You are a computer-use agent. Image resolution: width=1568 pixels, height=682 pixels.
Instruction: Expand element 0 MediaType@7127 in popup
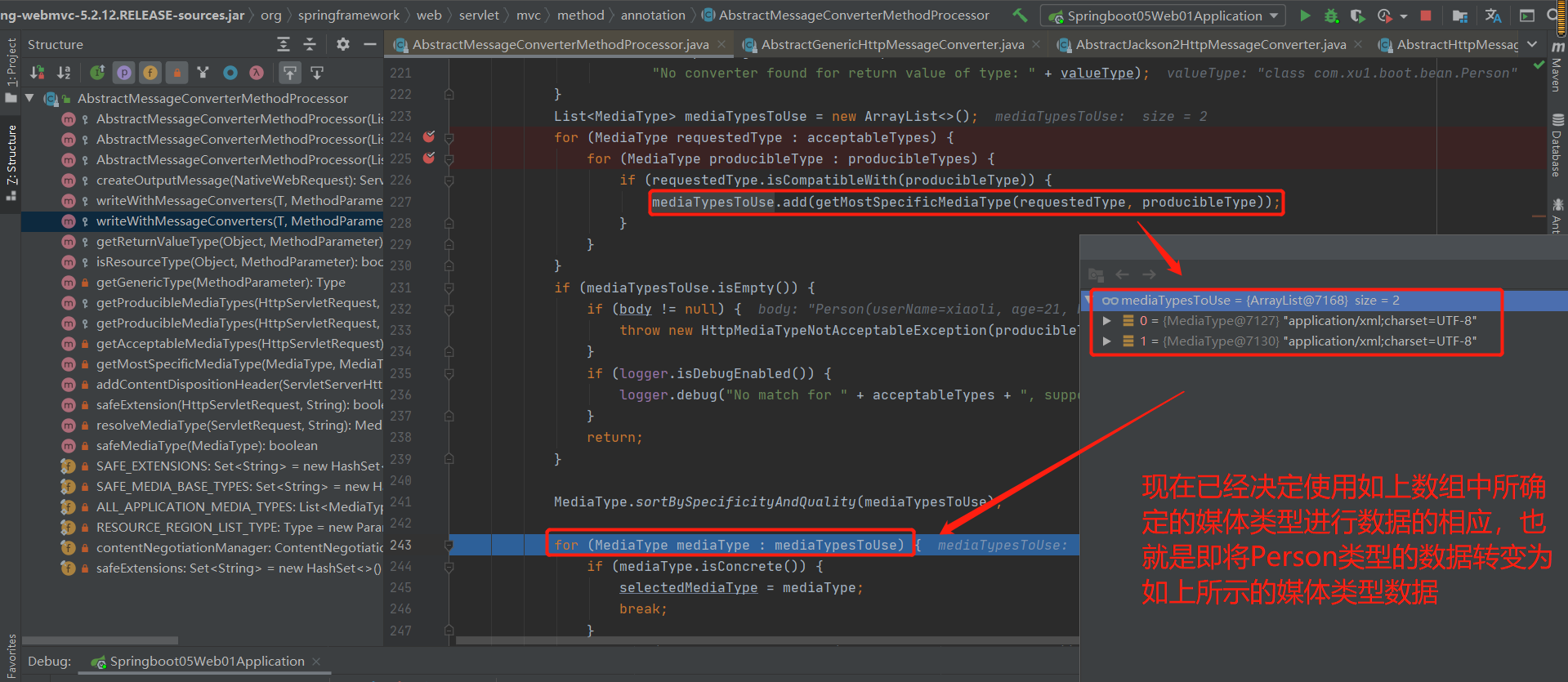pyautogui.click(x=1107, y=321)
